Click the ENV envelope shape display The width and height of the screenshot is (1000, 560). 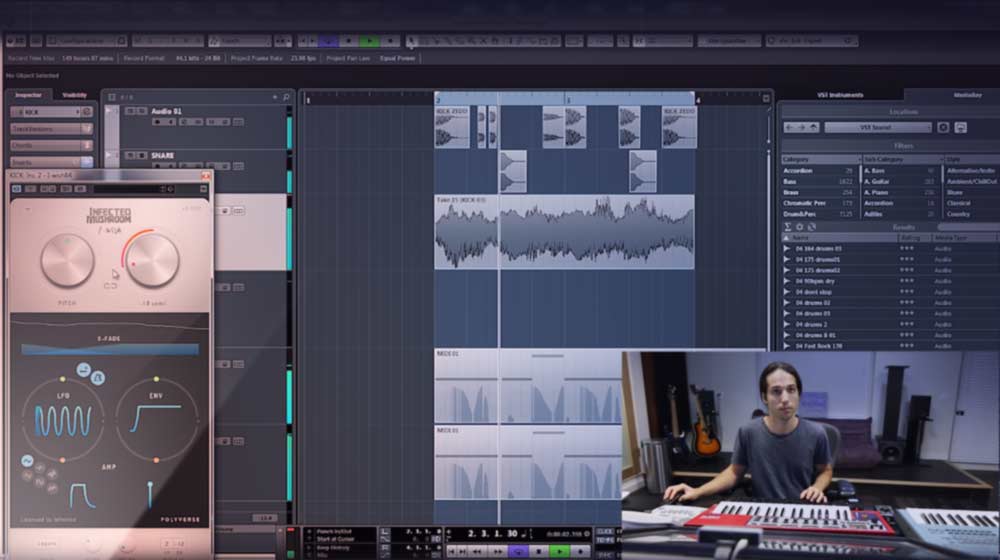155,417
